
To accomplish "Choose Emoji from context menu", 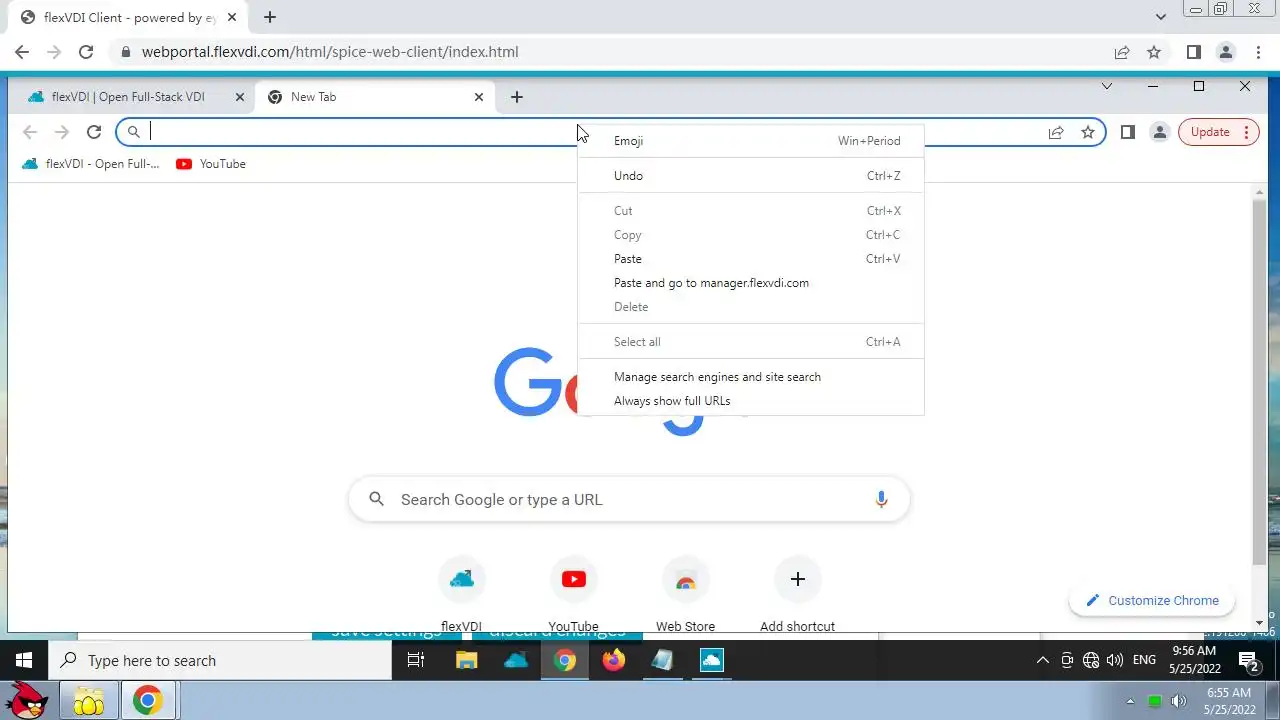I will (751, 141).
